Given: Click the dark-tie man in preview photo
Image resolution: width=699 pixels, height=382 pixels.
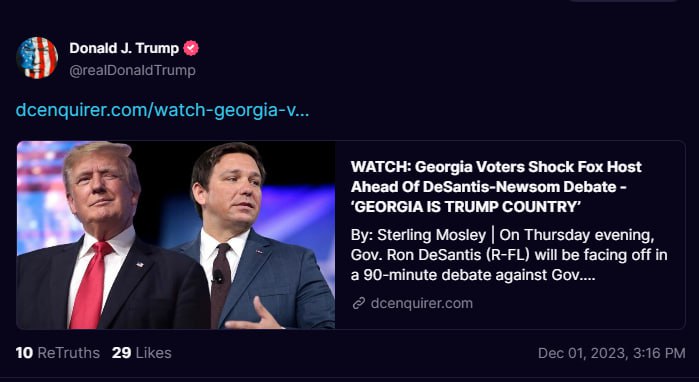Looking at the screenshot, I should (x=254, y=236).
